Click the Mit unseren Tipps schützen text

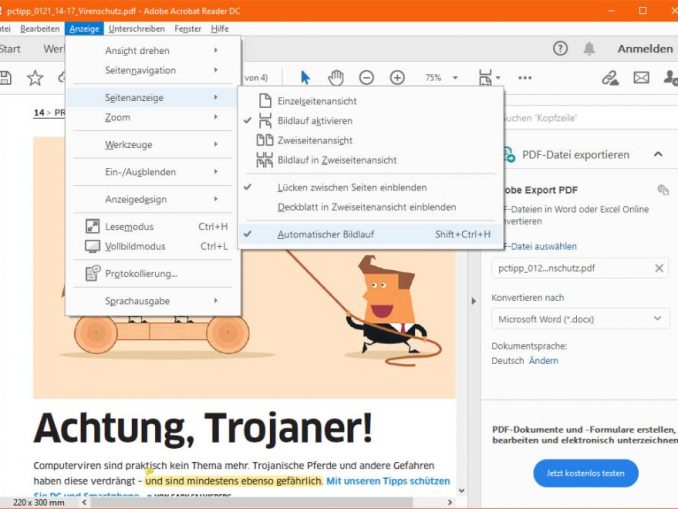388,481
